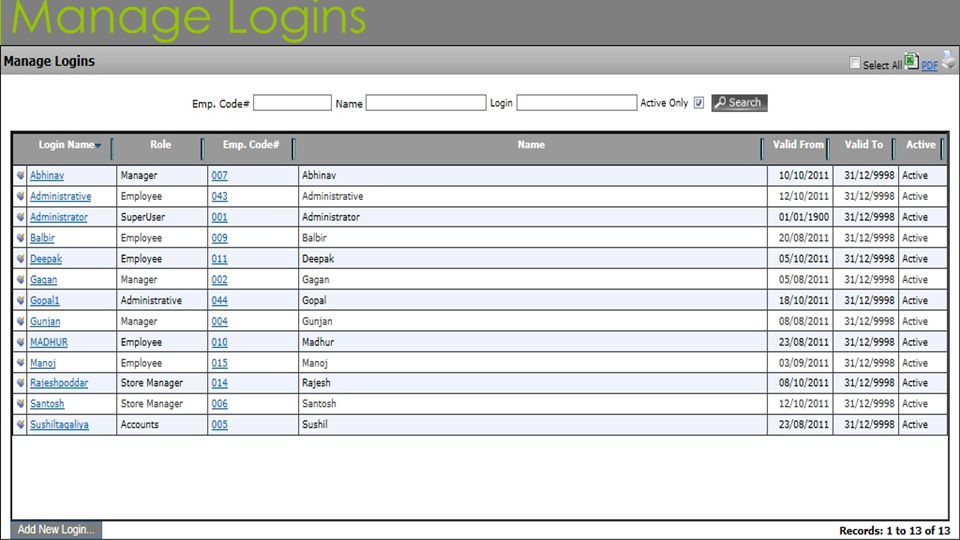Open employee code 015 link
The width and height of the screenshot is (960, 540).
[220, 363]
